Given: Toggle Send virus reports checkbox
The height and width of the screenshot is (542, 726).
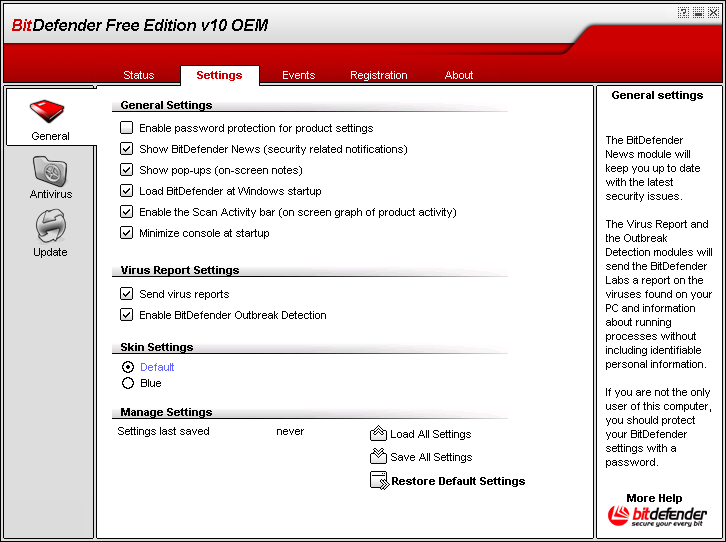Looking at the screenshot, I should pos(126,293).
